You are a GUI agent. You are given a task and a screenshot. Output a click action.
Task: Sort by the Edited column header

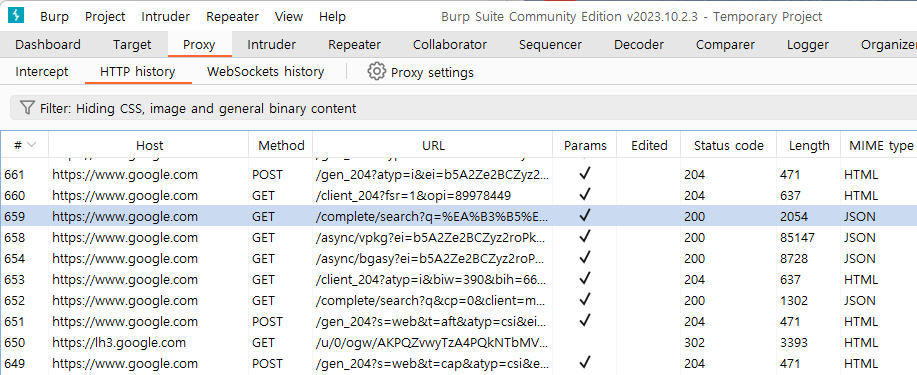click(649, 145)
